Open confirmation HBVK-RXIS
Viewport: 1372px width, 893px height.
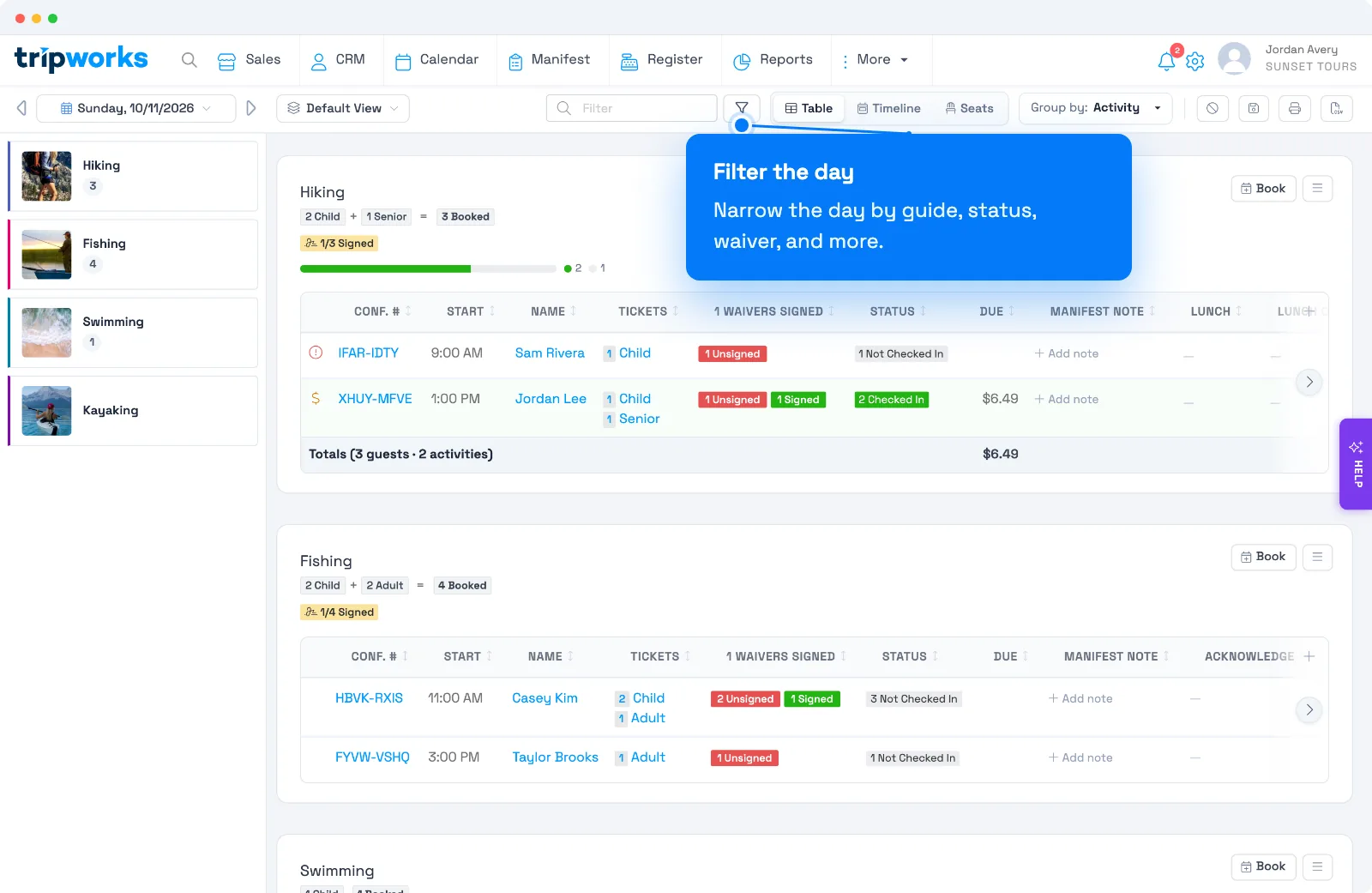[x=369, y=698]
